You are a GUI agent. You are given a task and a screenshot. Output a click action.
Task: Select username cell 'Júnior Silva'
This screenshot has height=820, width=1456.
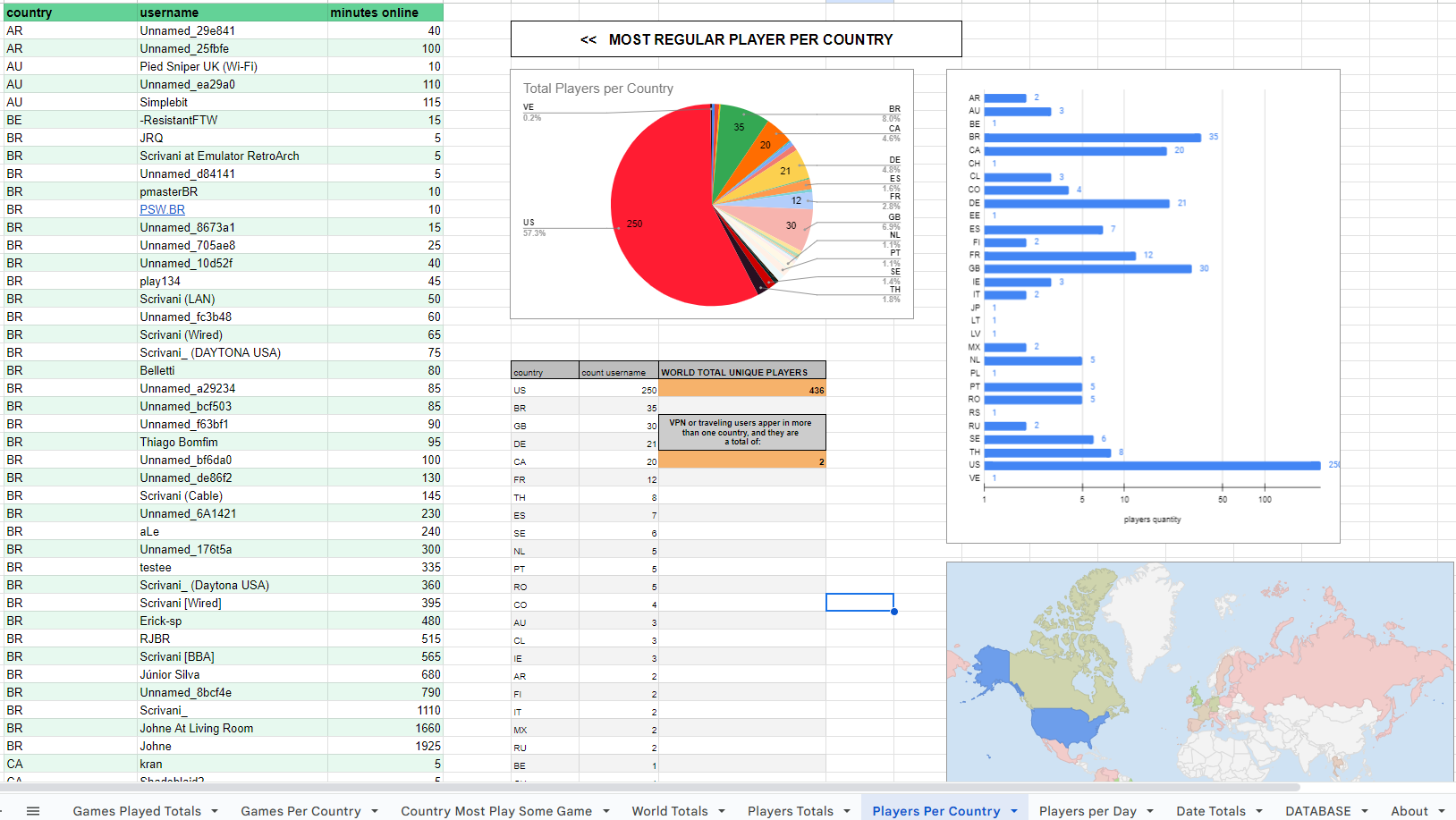coord(233,674)
